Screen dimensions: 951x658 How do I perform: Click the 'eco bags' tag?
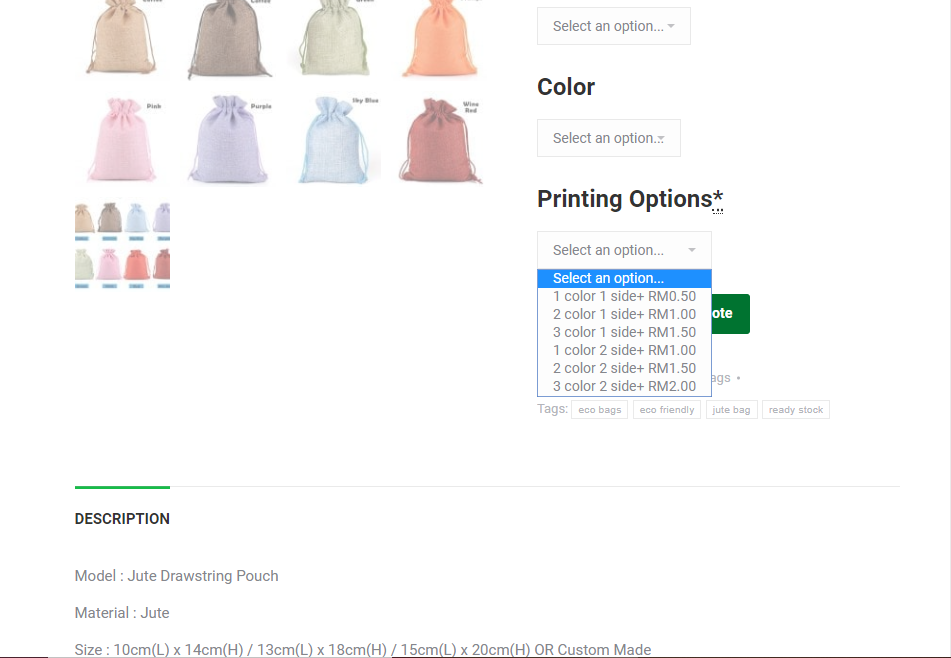pyautogui.click(x=599, y=410)
